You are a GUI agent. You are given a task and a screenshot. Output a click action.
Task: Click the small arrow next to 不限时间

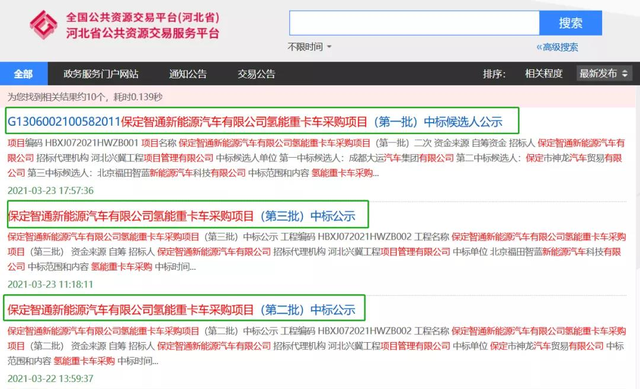[329, 47]
